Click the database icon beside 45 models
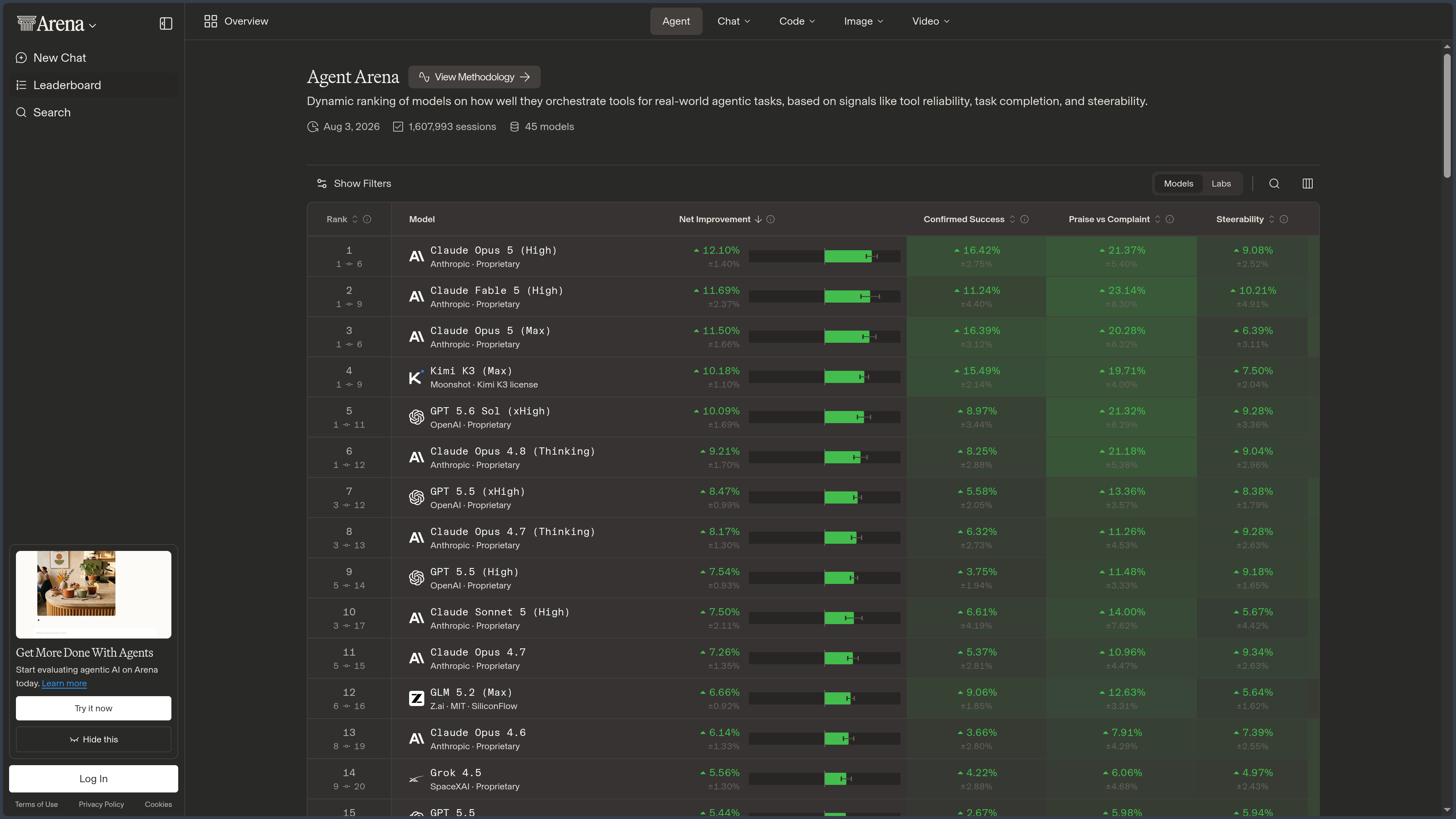This screenshot has height=819, width=1456. pyautogui.click(x=515, y=127)
